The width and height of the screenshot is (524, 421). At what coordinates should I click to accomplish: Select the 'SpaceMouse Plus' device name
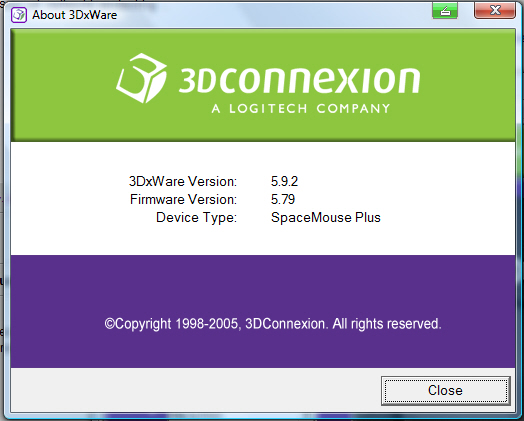point(325,218)
